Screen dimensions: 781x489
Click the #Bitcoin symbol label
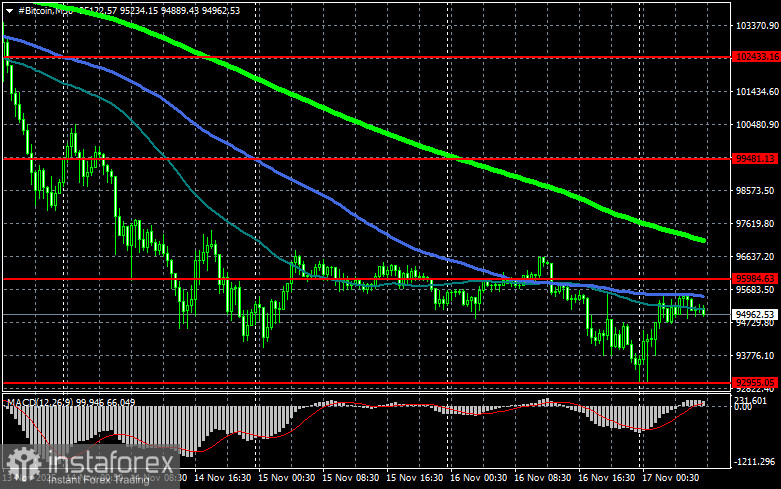click(x=40, y=8)
